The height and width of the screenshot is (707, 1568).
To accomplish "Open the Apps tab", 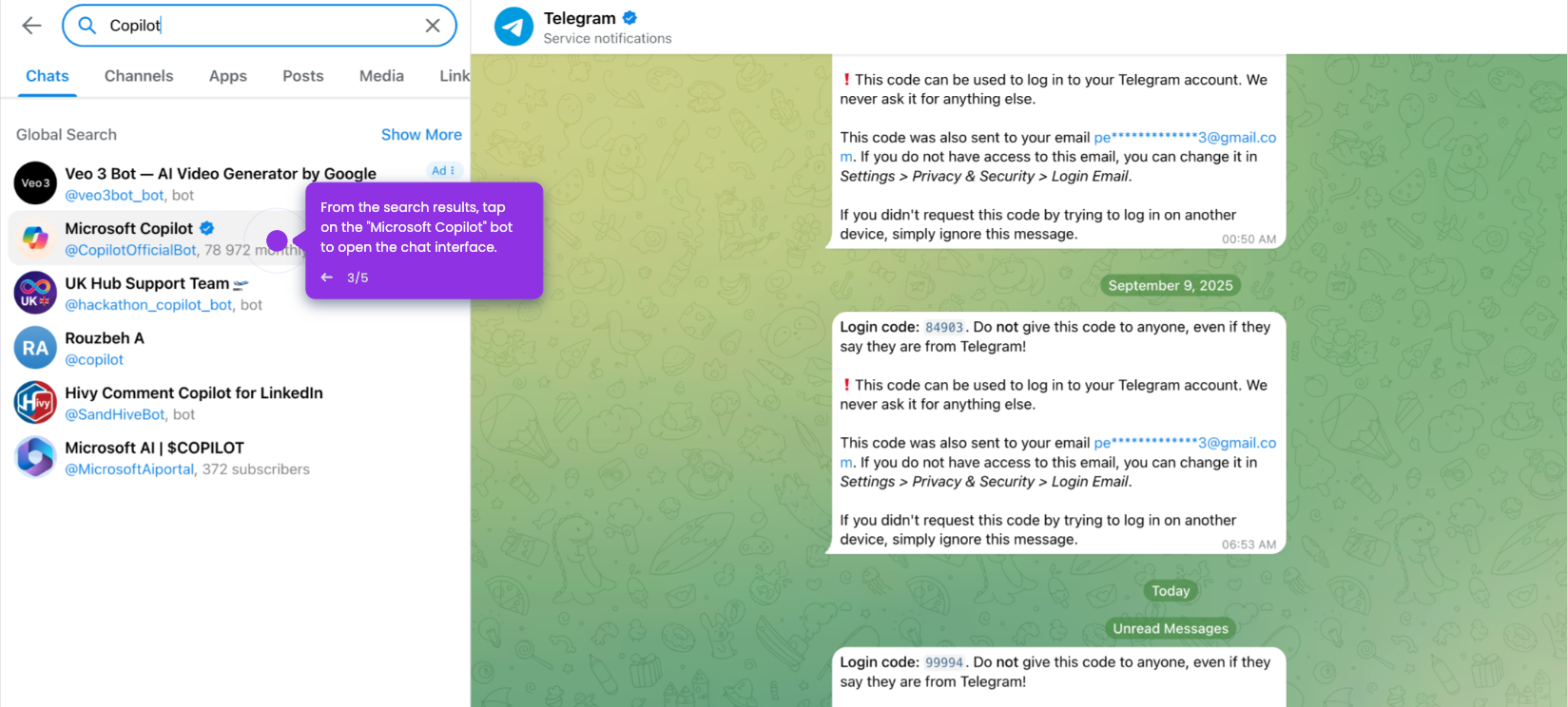I will (228, 76).
